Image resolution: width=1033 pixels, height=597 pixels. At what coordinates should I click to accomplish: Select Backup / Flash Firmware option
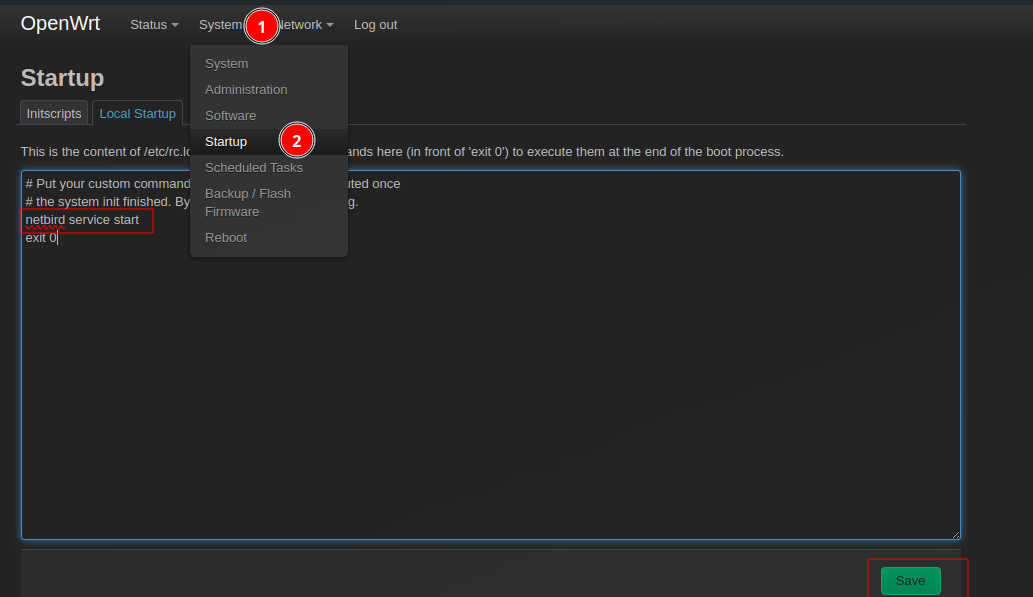click(x=248, y=202)
